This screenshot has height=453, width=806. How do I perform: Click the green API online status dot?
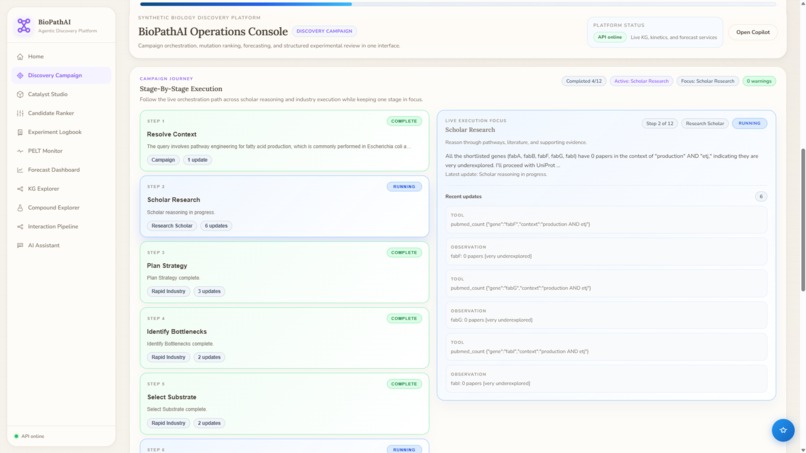point(16,436)
